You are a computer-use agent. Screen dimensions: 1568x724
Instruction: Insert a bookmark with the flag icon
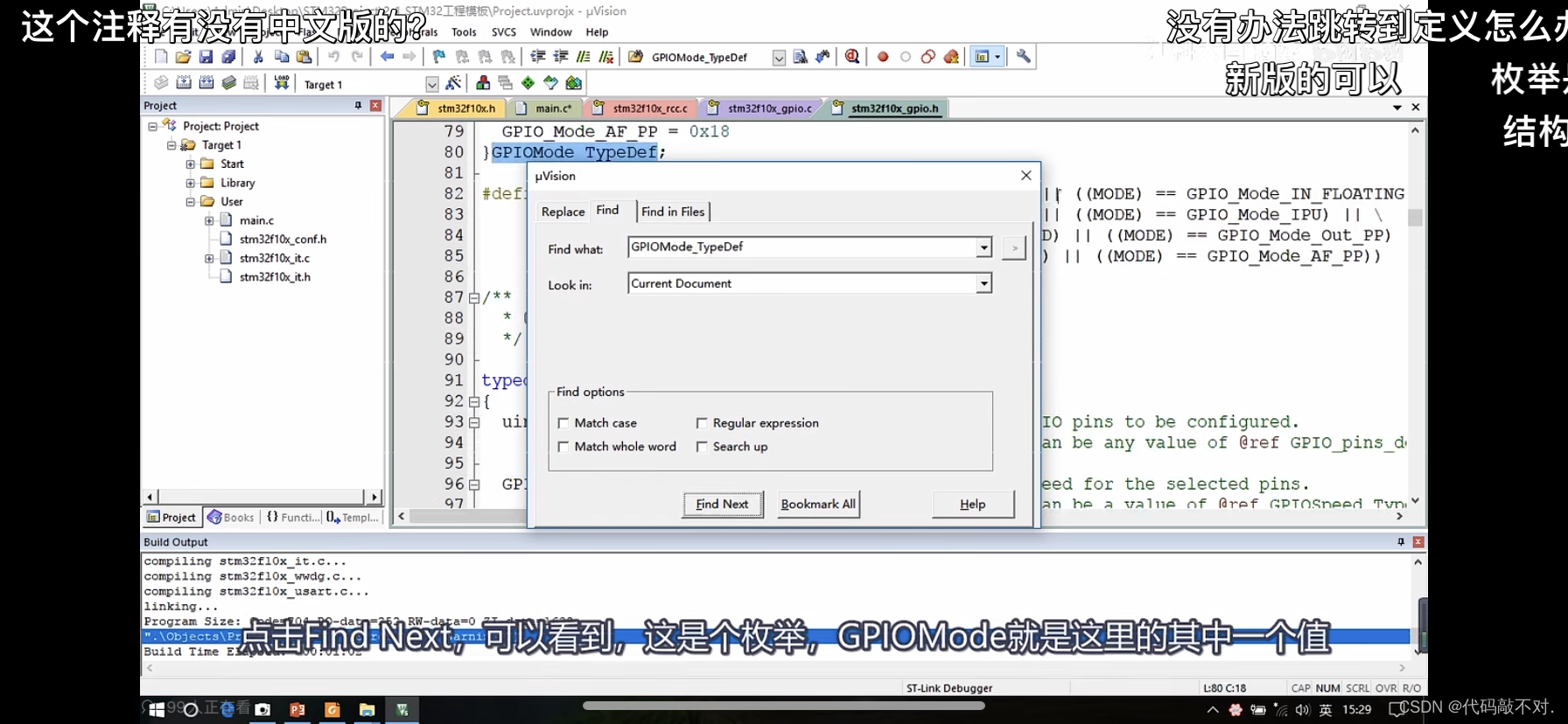click(x=439, y=57)
